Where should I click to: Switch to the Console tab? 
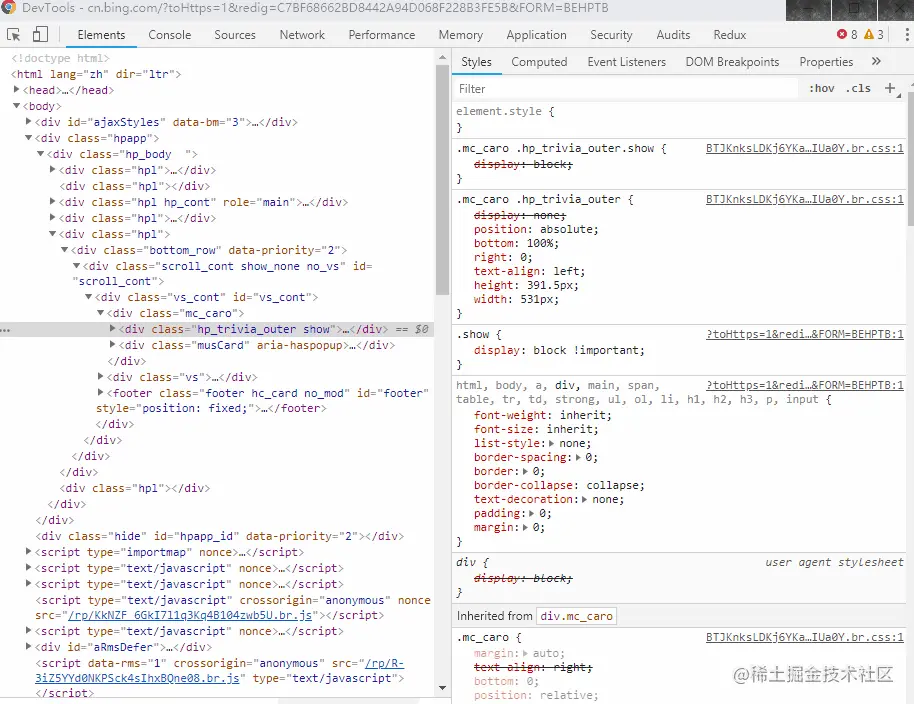click(170, 35)
